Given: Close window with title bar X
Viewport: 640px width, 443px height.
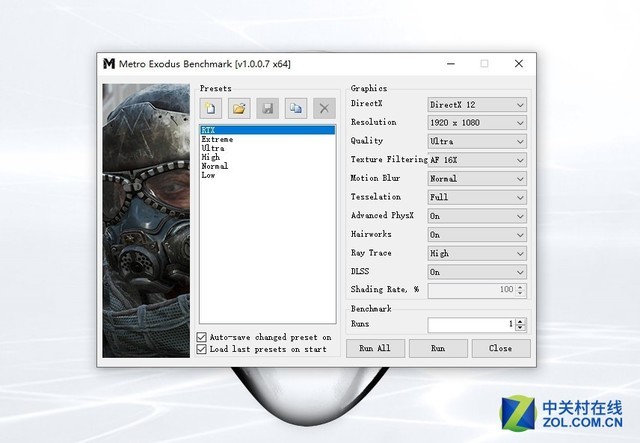Looking at the screenshot, I should [x=519, y=64].
